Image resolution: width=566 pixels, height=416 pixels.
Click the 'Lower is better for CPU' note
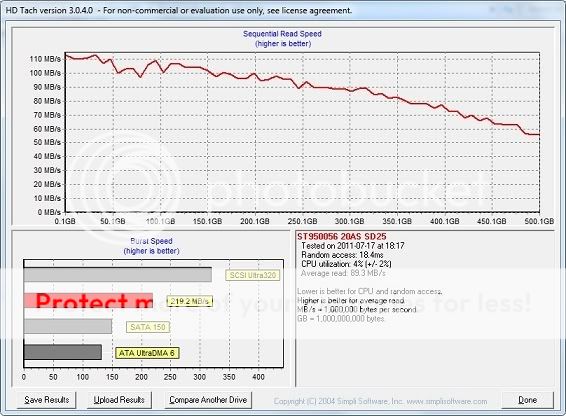tap(369, 291)
